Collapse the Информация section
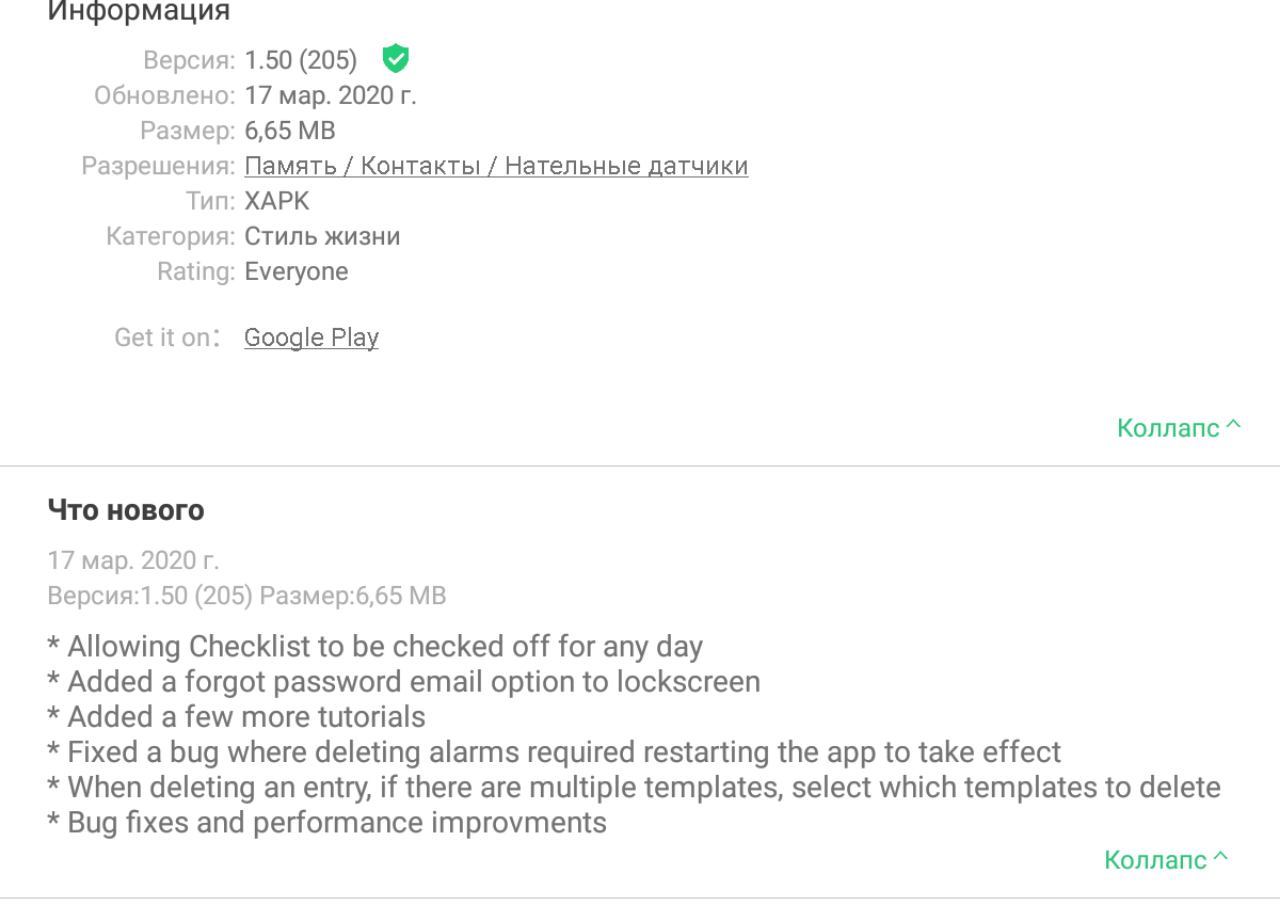The height and width of the screenshot is (924, 1280). (x=1179, y=428)
